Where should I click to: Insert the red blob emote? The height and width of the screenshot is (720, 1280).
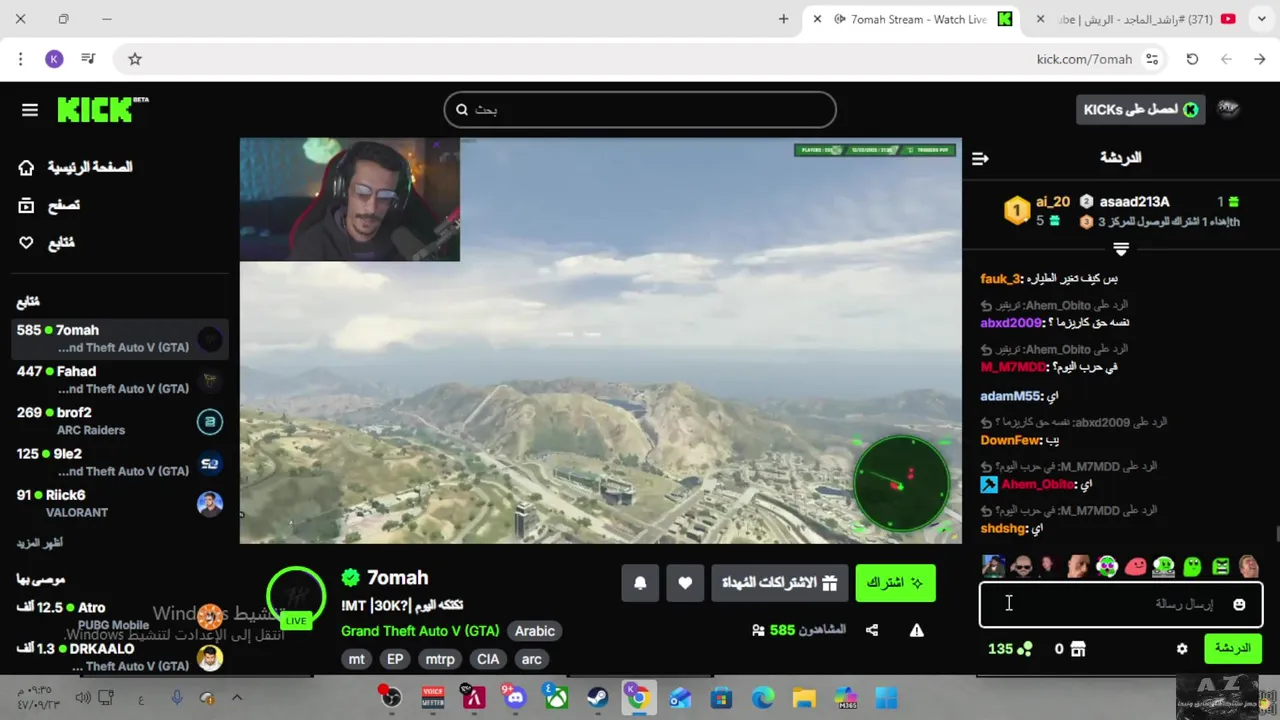(x=1135, y=567)
